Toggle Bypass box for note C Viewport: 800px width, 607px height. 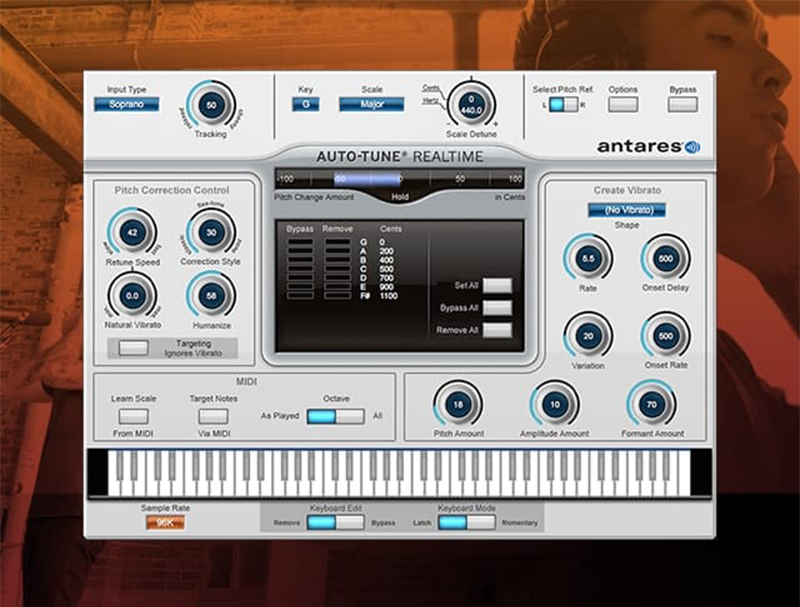coord(300,269)
